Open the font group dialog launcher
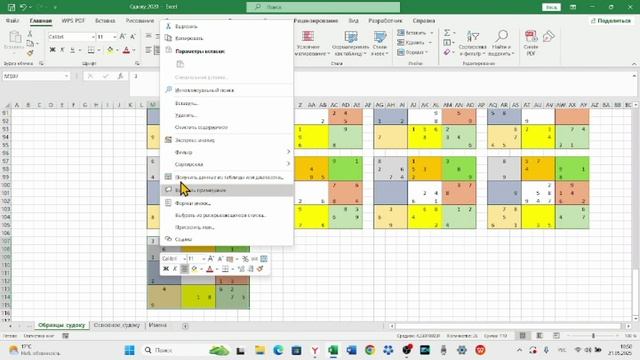The height and width of the screenshot is (360, 640). coord(137,63)
